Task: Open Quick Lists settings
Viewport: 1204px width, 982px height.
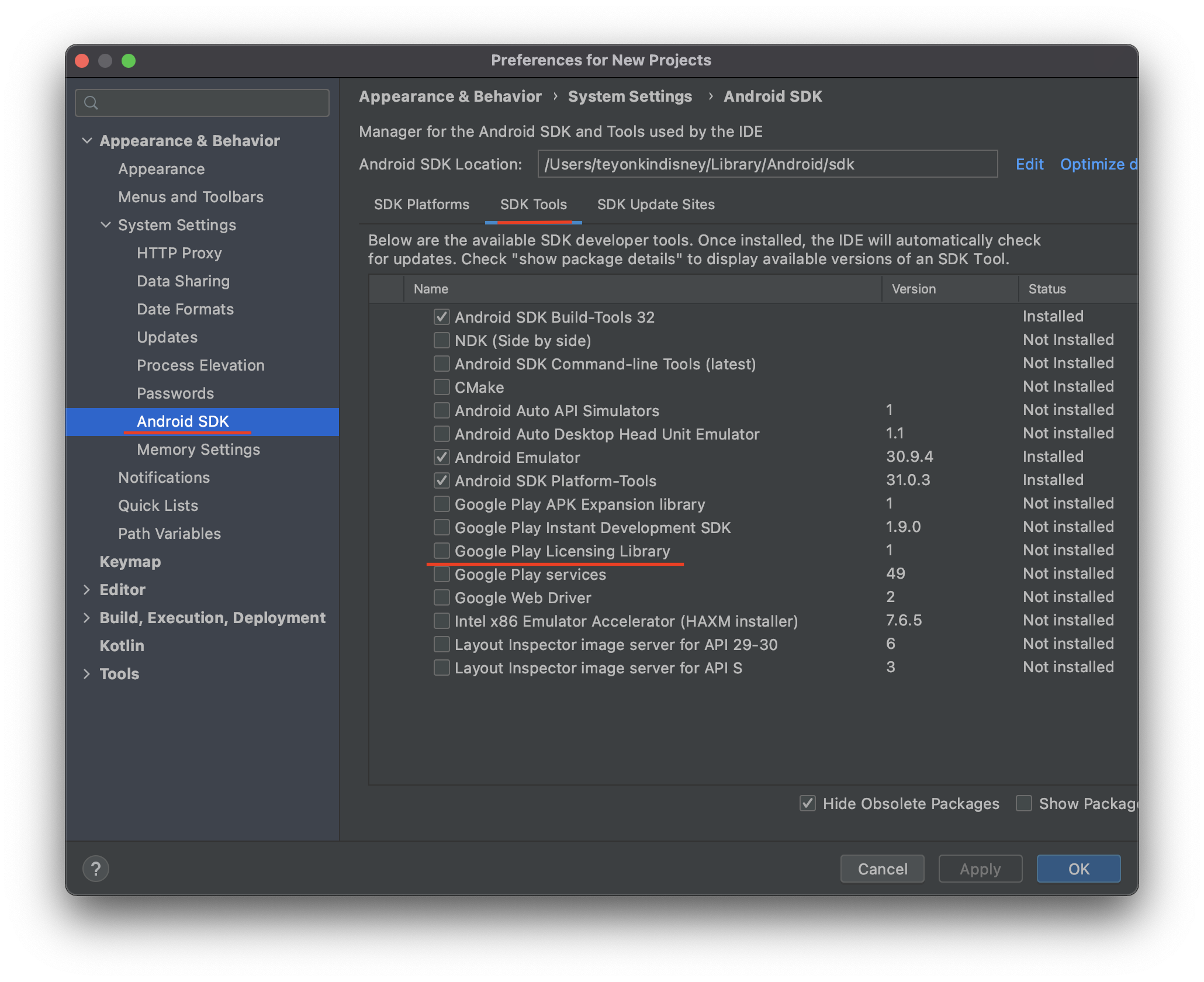Action: click(x=158, y=506)
